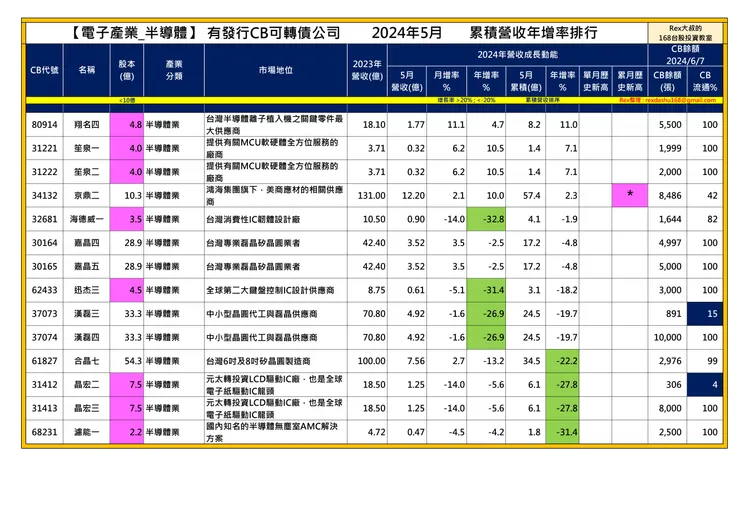Click CB流通% cell showing 42

705,195
